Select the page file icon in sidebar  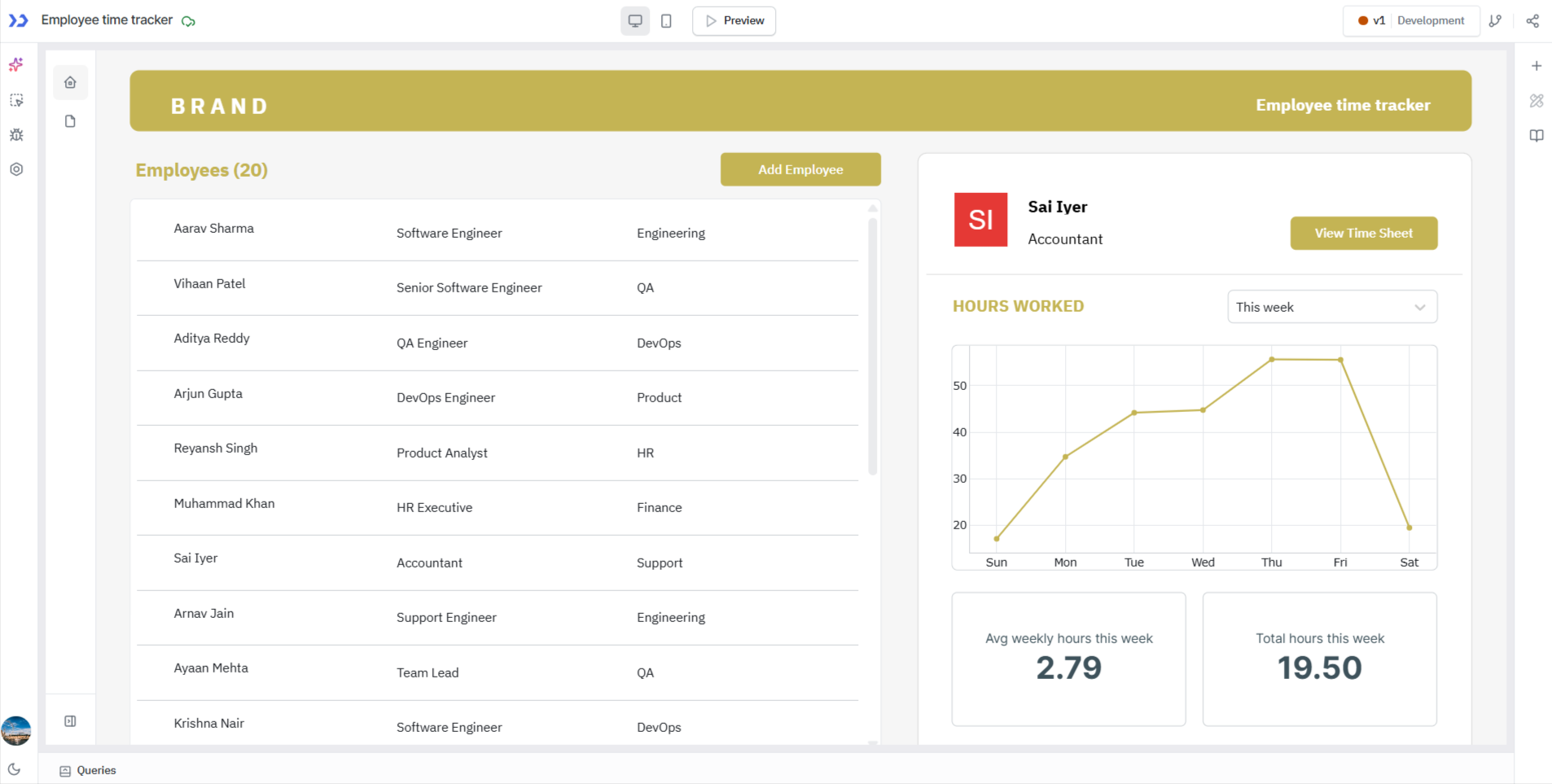[x=70, y=120]
